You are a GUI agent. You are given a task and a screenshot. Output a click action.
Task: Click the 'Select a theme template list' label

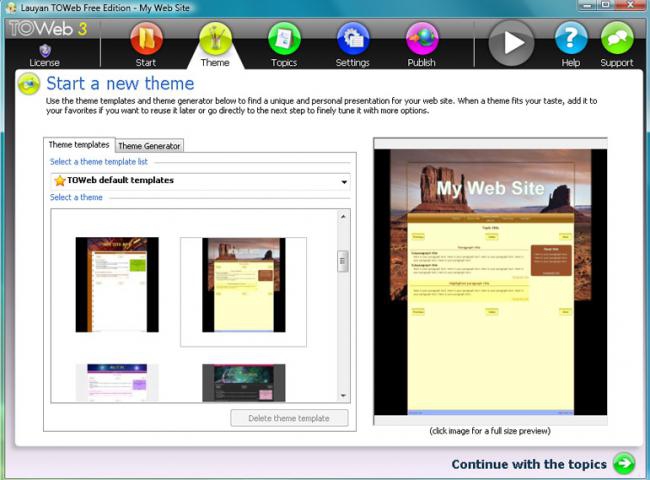(99, 162)
